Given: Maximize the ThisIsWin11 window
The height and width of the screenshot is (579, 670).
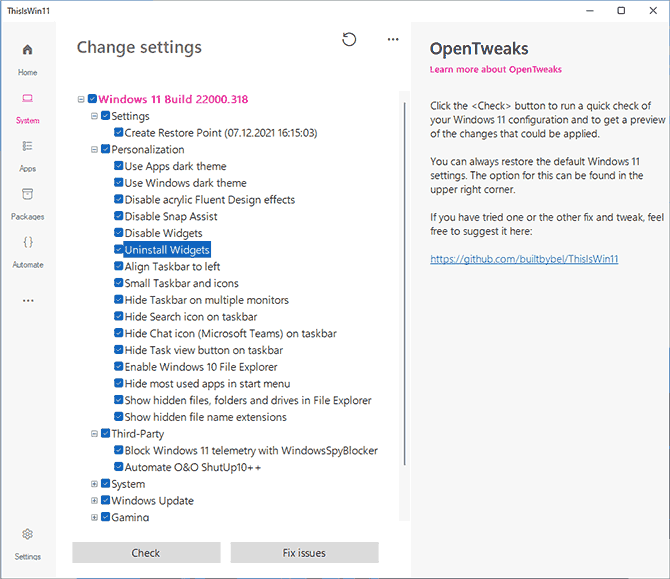Looking at the screenshot, I should click(621, 11).
